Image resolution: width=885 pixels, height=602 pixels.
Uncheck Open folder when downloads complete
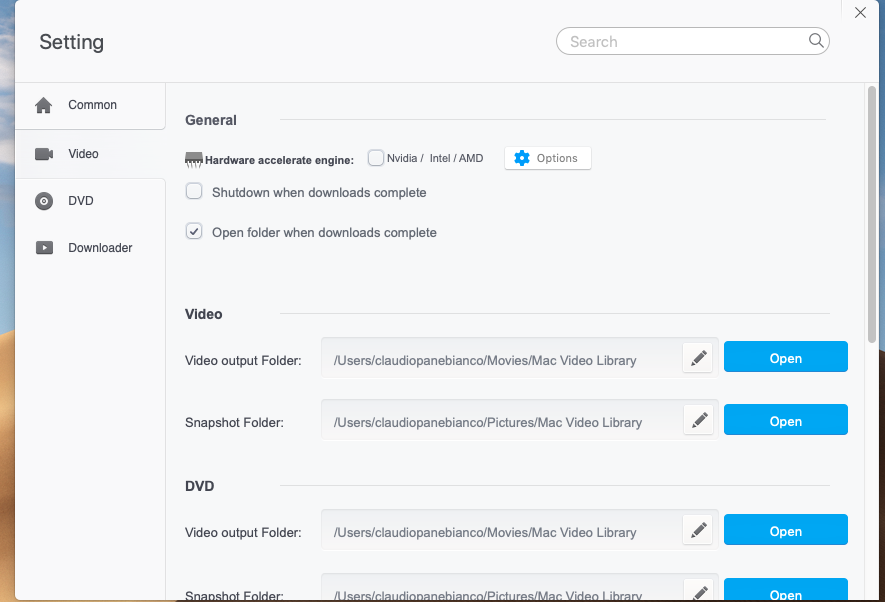[x=194, y=231]
